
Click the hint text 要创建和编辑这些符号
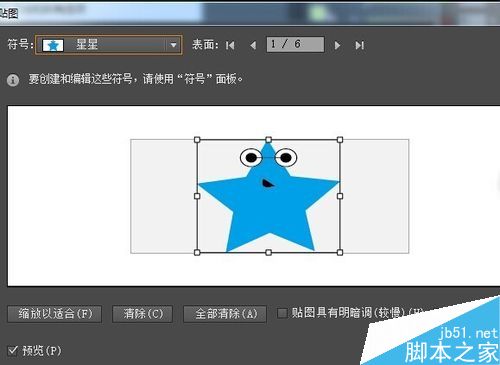tap(80, 79)
